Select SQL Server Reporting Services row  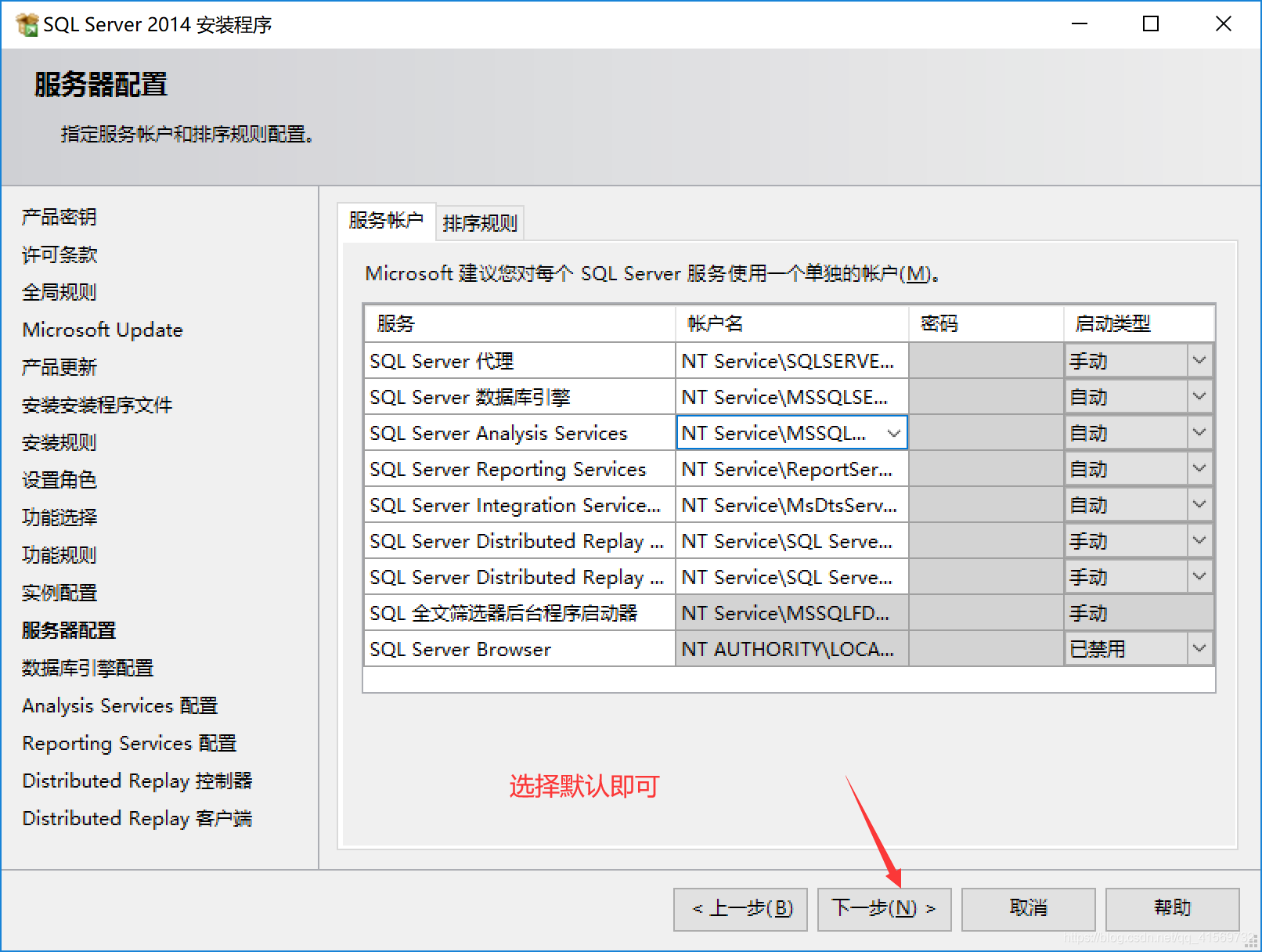(520, 469)
